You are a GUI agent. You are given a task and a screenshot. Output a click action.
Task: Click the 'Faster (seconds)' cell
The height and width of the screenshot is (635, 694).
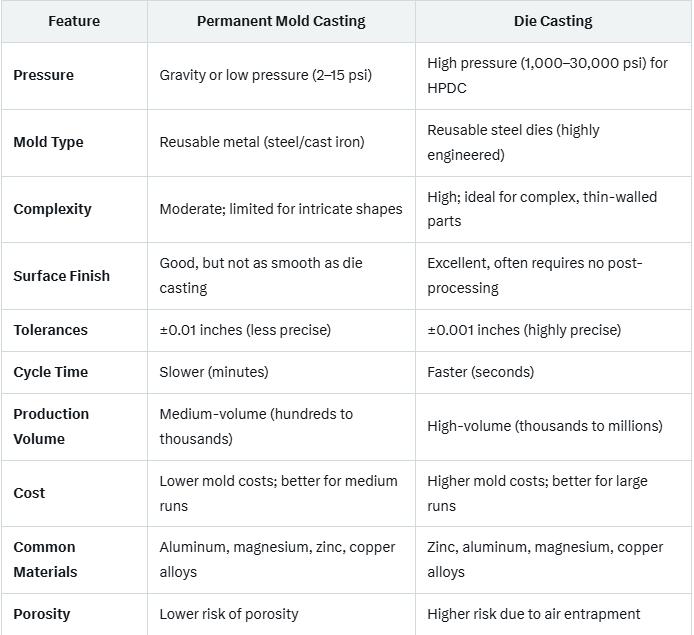pos(481,372)
